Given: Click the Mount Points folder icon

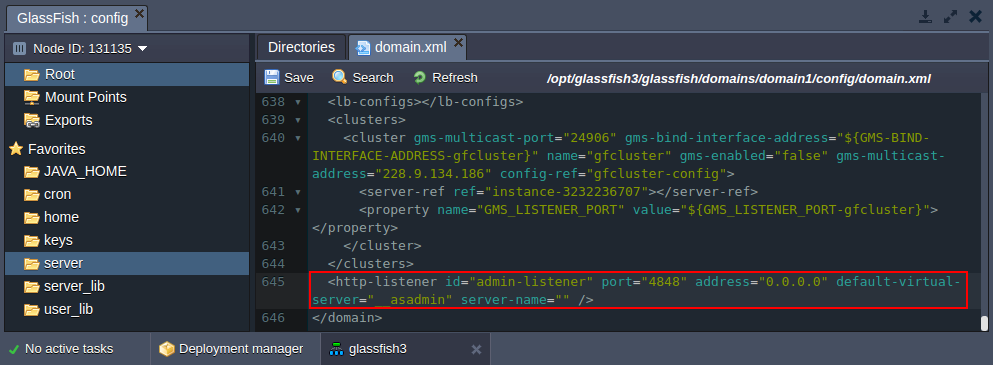Looking at the screenshot, I should 32,97.
